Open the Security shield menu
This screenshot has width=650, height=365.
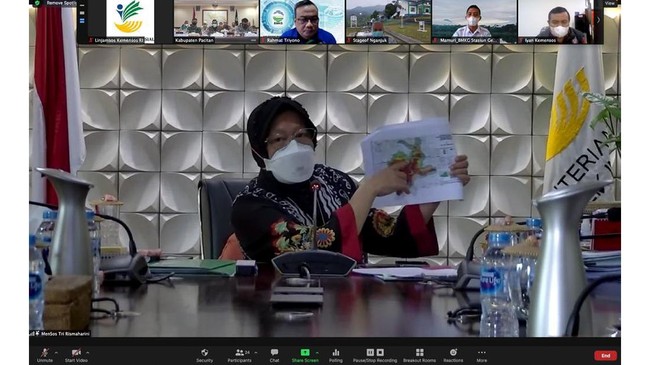204,355
